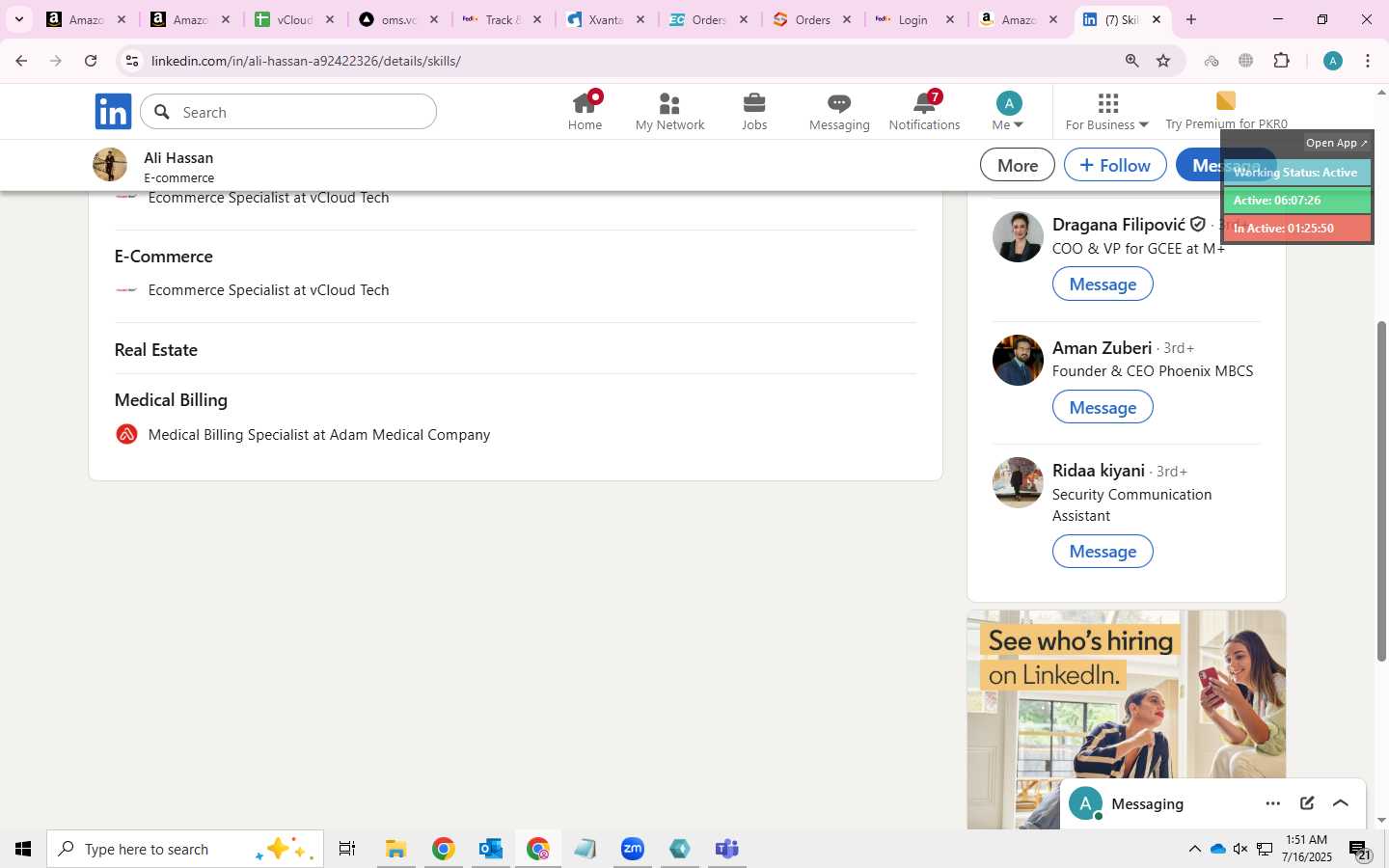Expand the Me profile dropdown
Viewport: 1389px width, 868px height.
pyautogui.click(x=1008, y=112)
